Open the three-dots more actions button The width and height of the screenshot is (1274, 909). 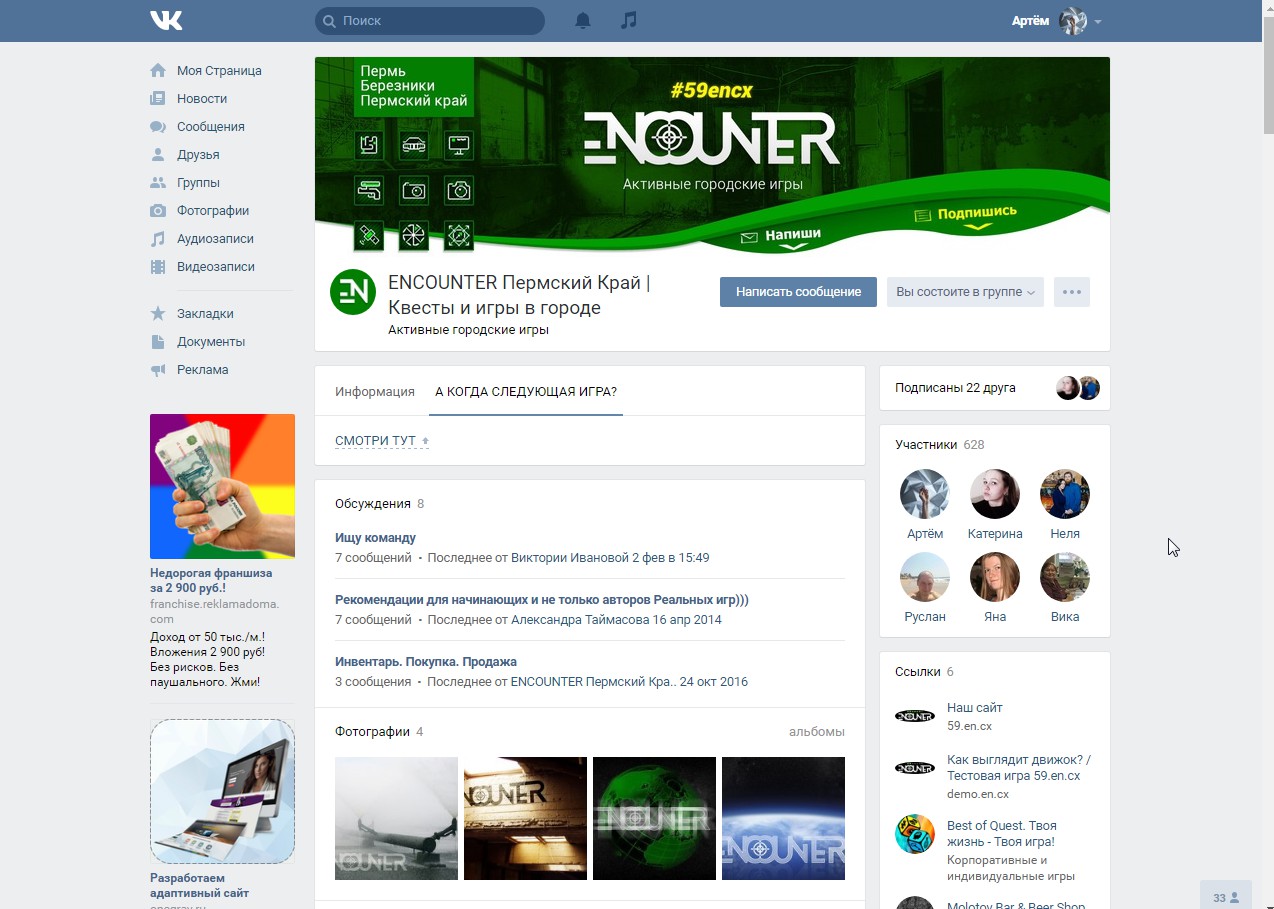coord(1072,292)
